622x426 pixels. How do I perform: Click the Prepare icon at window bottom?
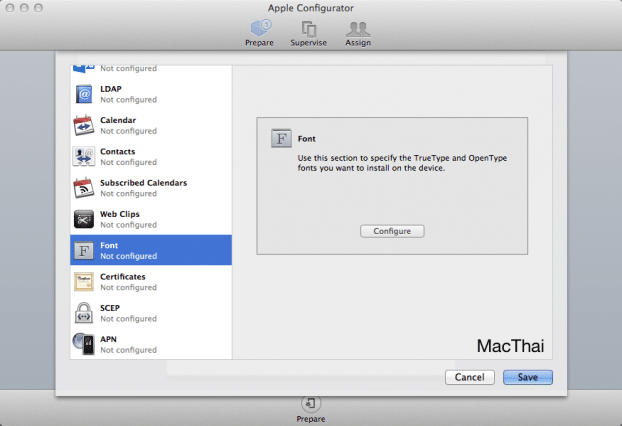point(311,404)
